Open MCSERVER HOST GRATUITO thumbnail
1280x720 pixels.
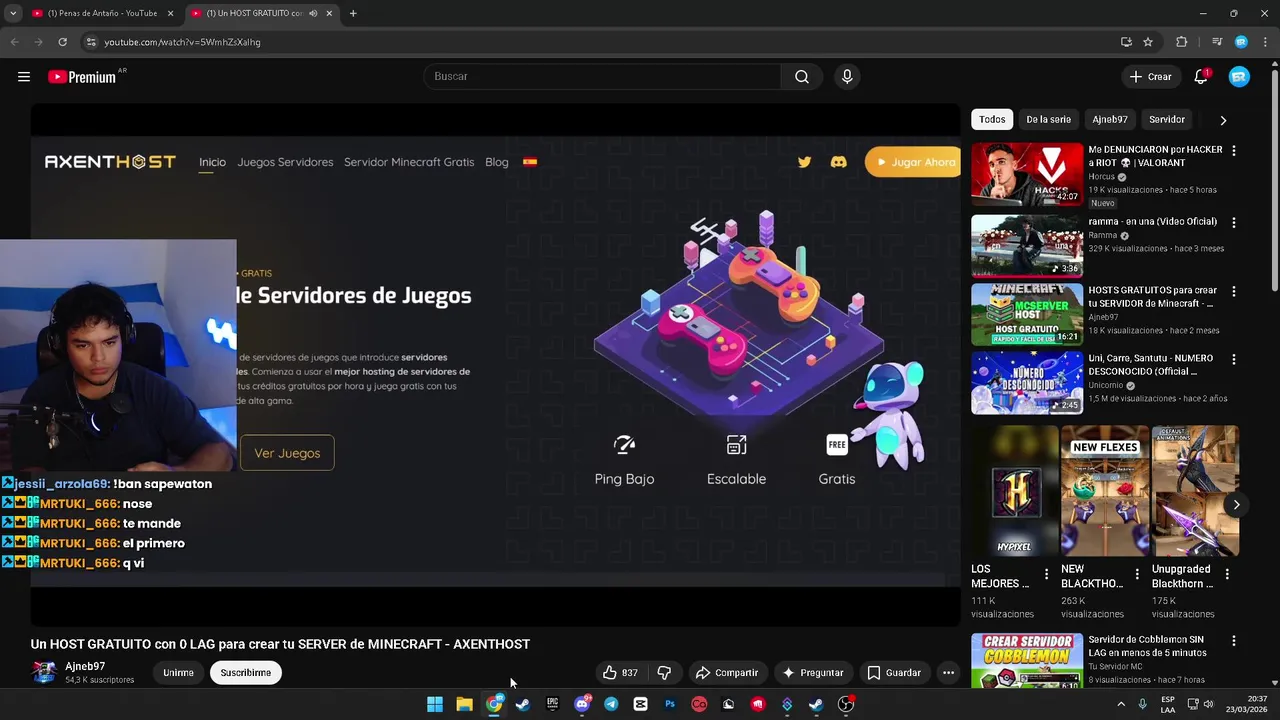click(x=1027, y=315)
